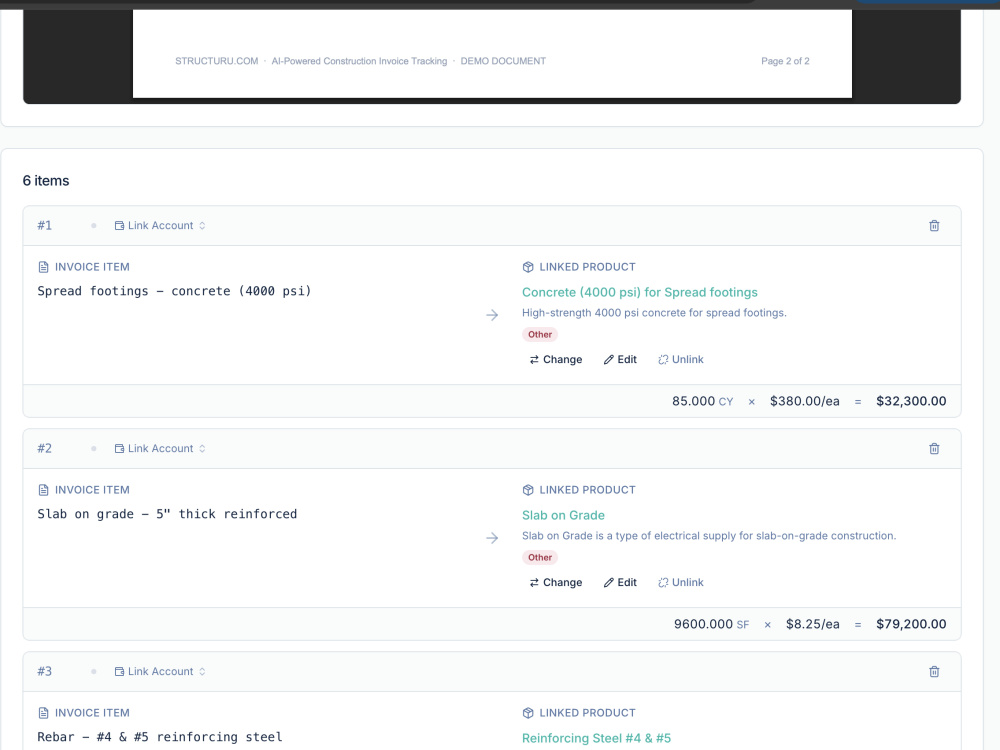Delete invoice item #3 with trash icon
This screenshot has width=1000, height=750.
(x=934, y=672)
